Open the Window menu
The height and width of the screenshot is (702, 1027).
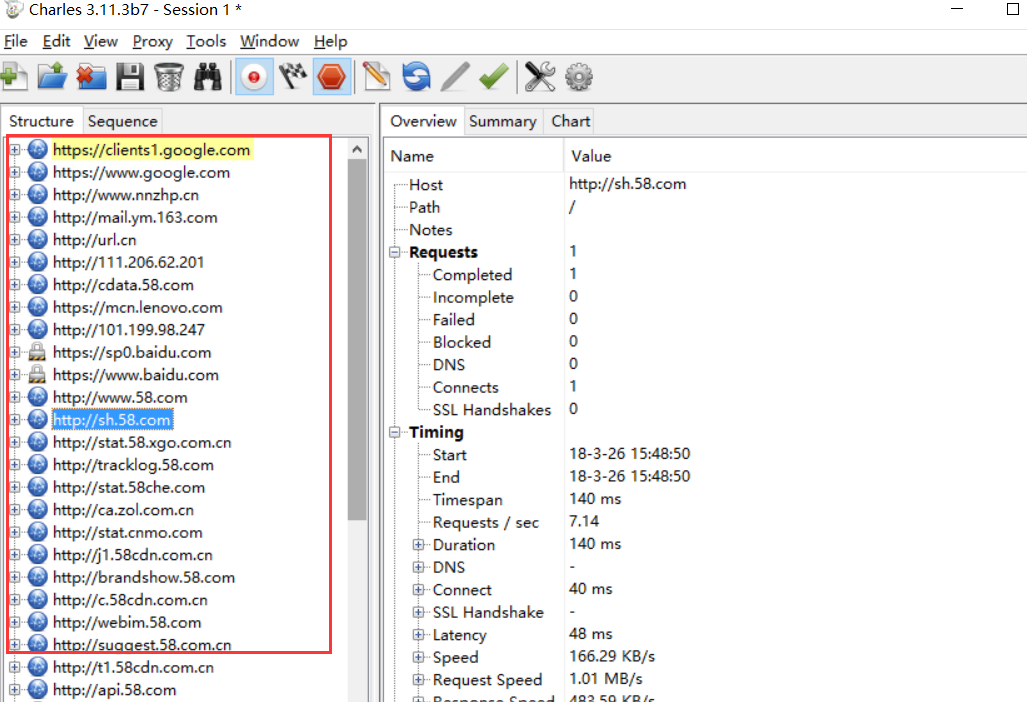pos(269,41)
